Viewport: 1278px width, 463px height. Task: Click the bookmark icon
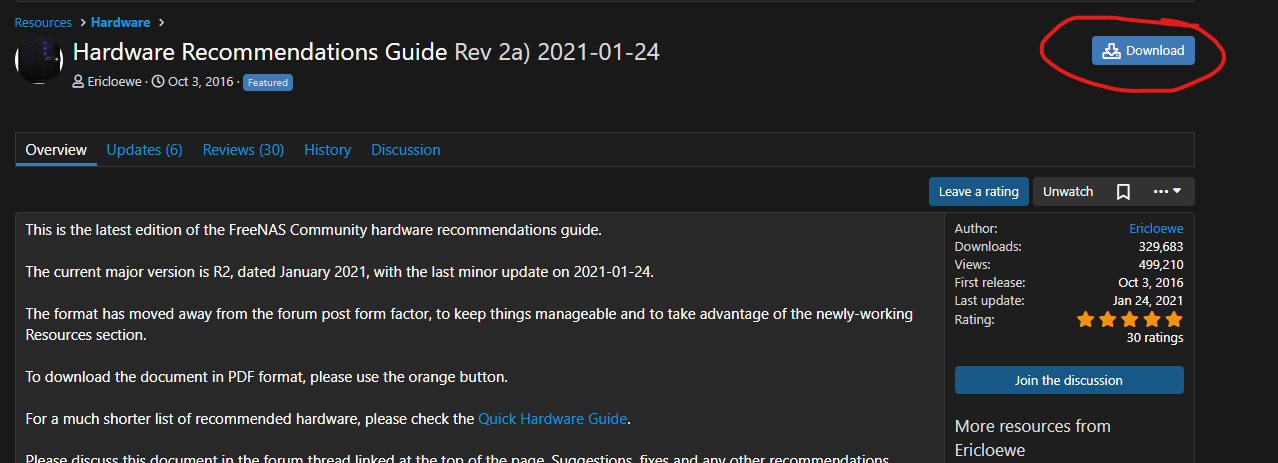point(1123,191)
